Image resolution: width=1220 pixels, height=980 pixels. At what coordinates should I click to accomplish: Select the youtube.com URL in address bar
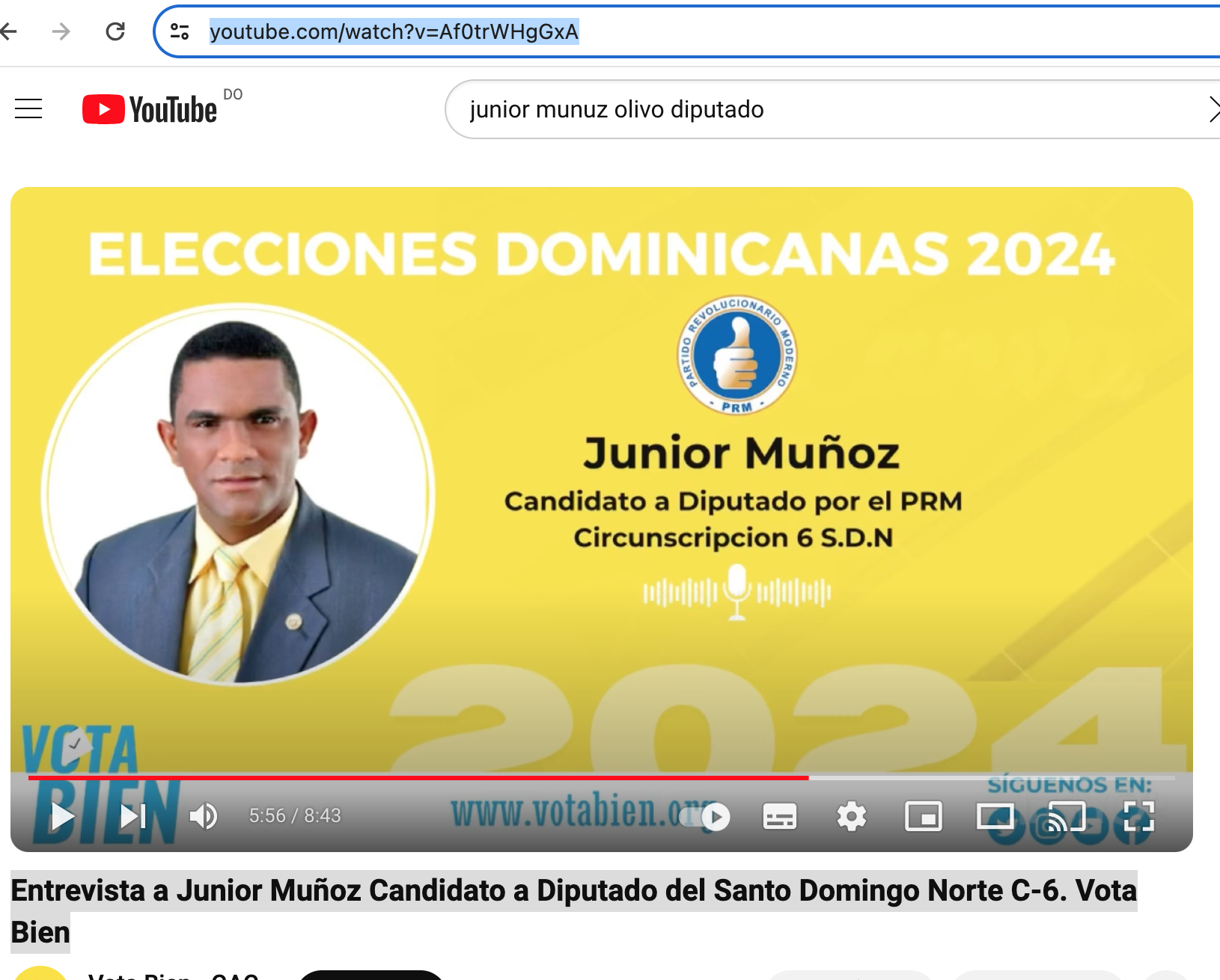coord(394,31)
